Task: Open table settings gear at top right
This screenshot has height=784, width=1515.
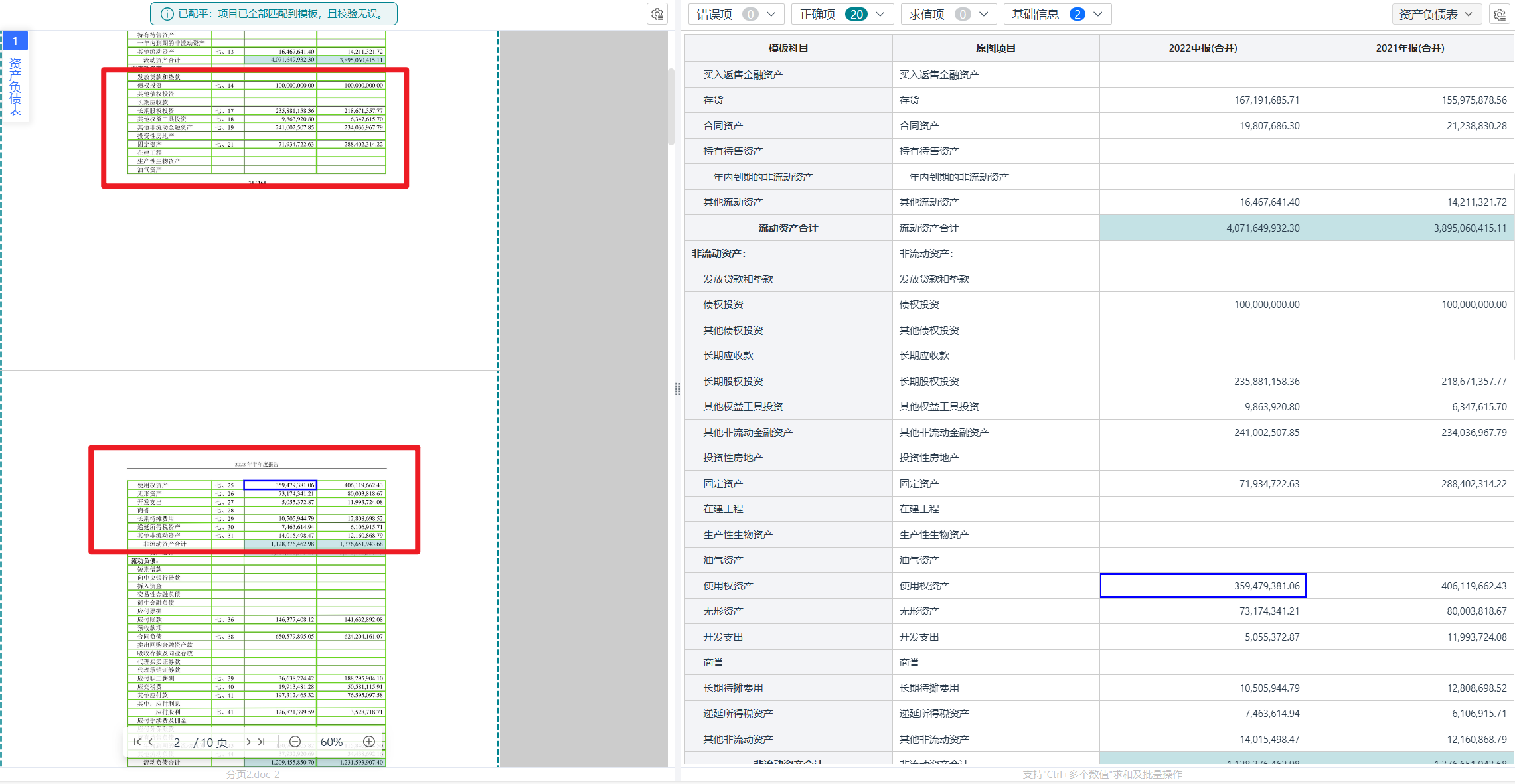Action: (1499, 14)
